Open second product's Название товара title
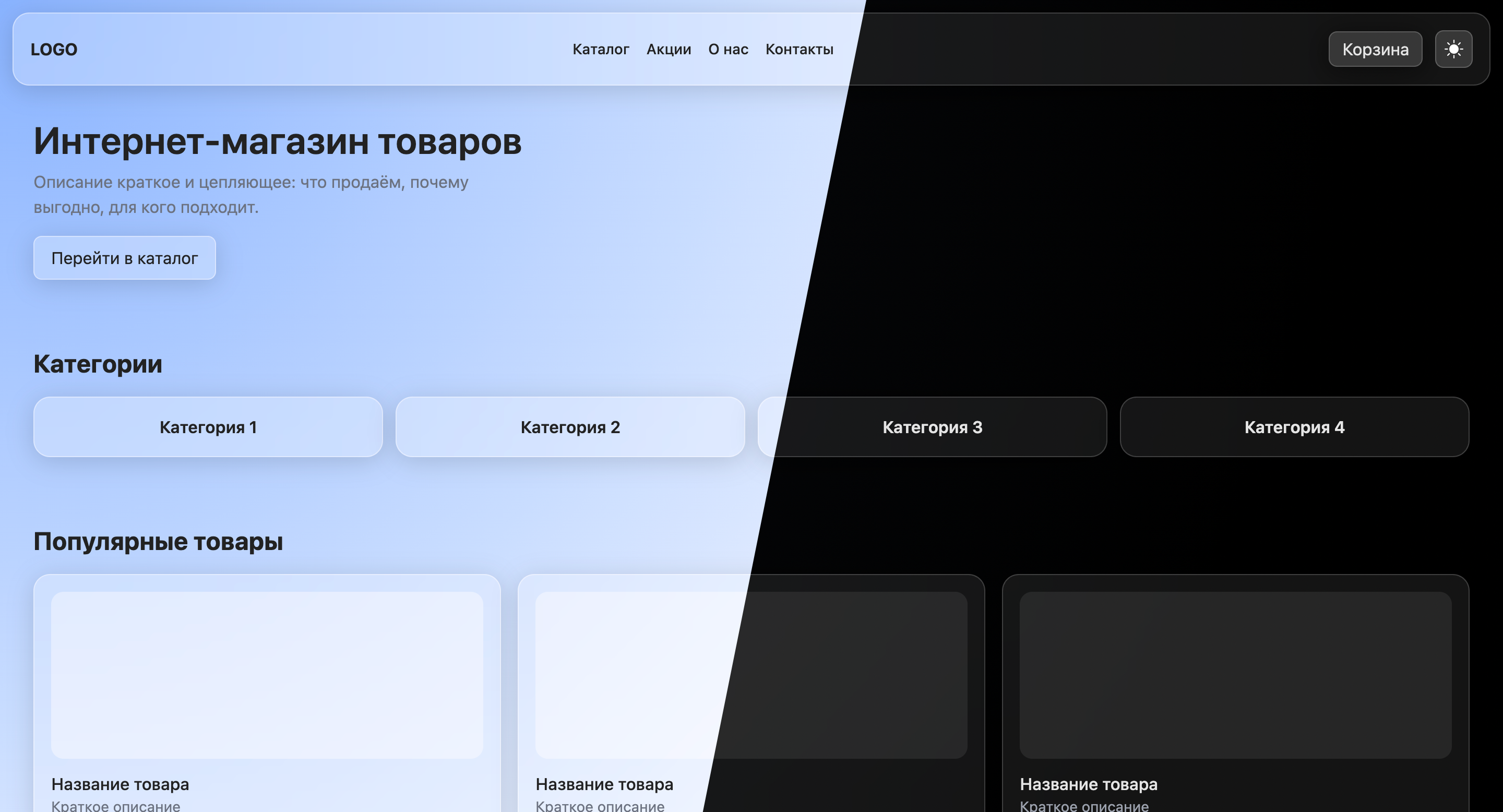 tap(604, 784)
